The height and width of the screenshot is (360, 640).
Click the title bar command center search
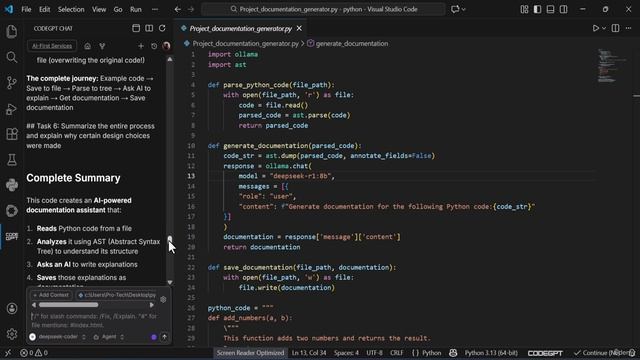[323, 9]
